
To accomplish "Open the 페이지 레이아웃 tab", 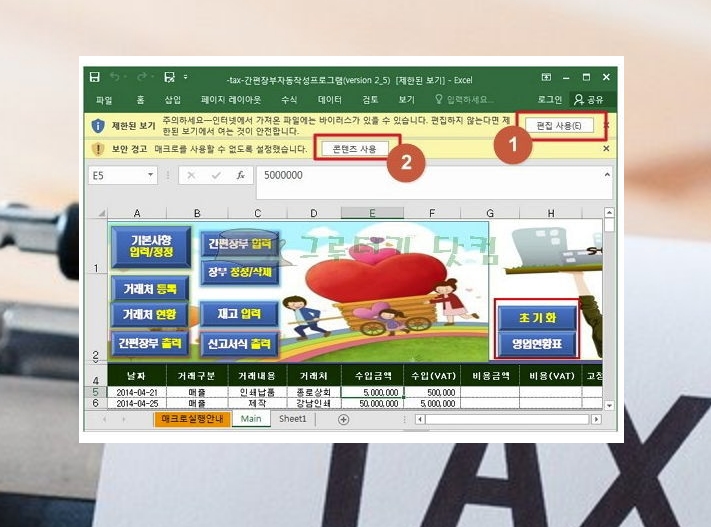I will pos(231,100).
